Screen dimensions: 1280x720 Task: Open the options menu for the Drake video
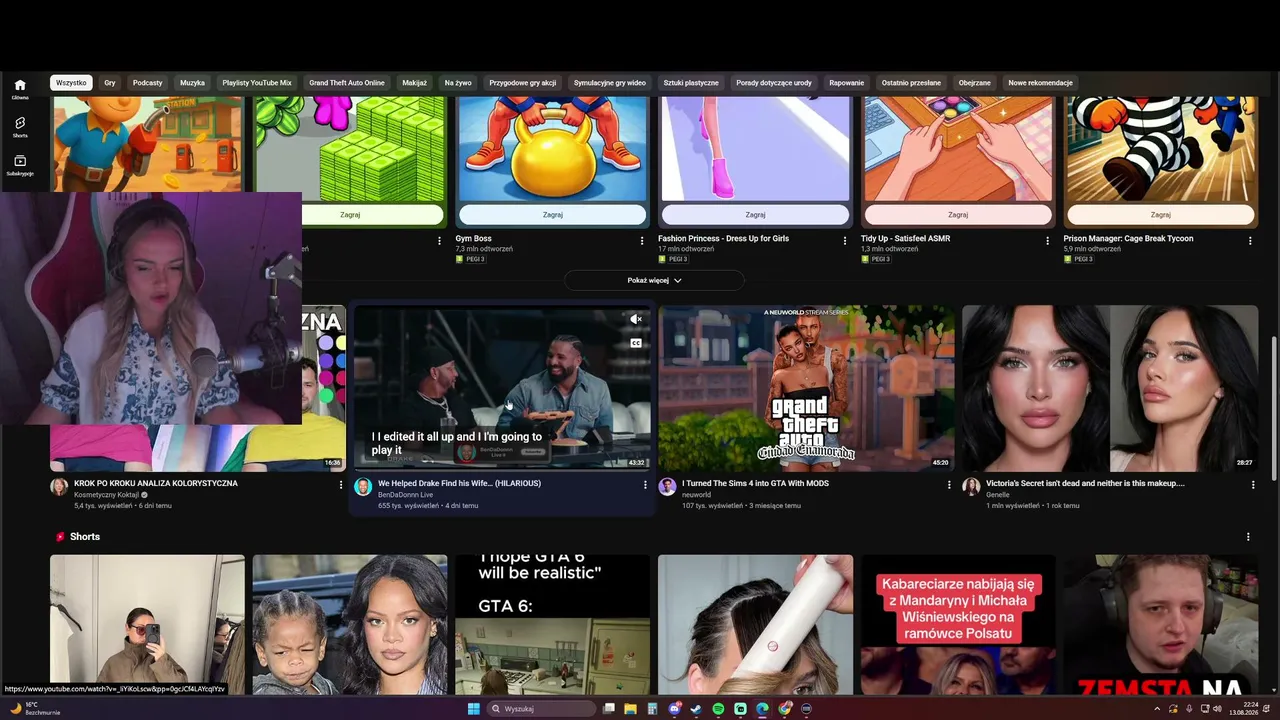pos(645,485)
